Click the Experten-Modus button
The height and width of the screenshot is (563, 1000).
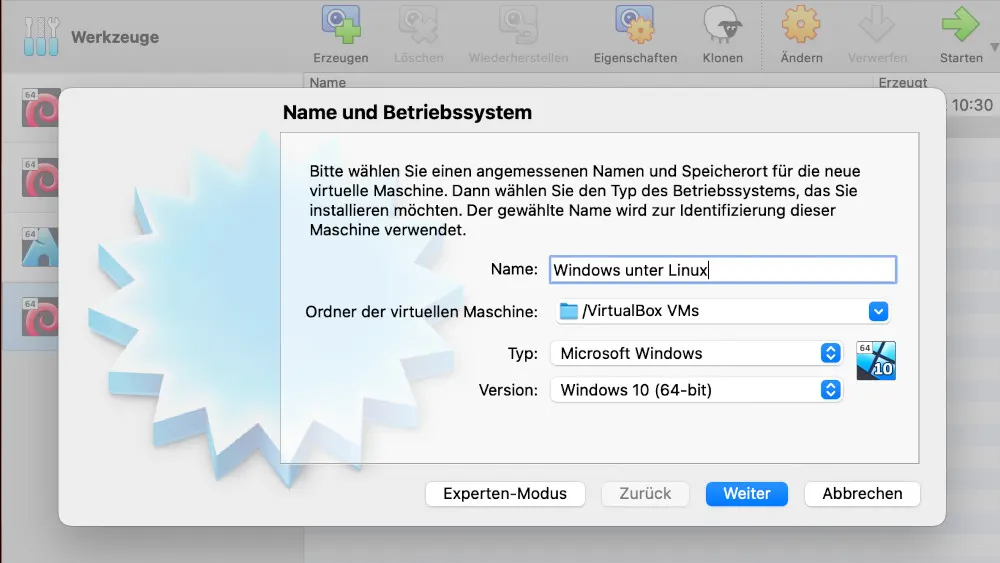pos(505,494)
